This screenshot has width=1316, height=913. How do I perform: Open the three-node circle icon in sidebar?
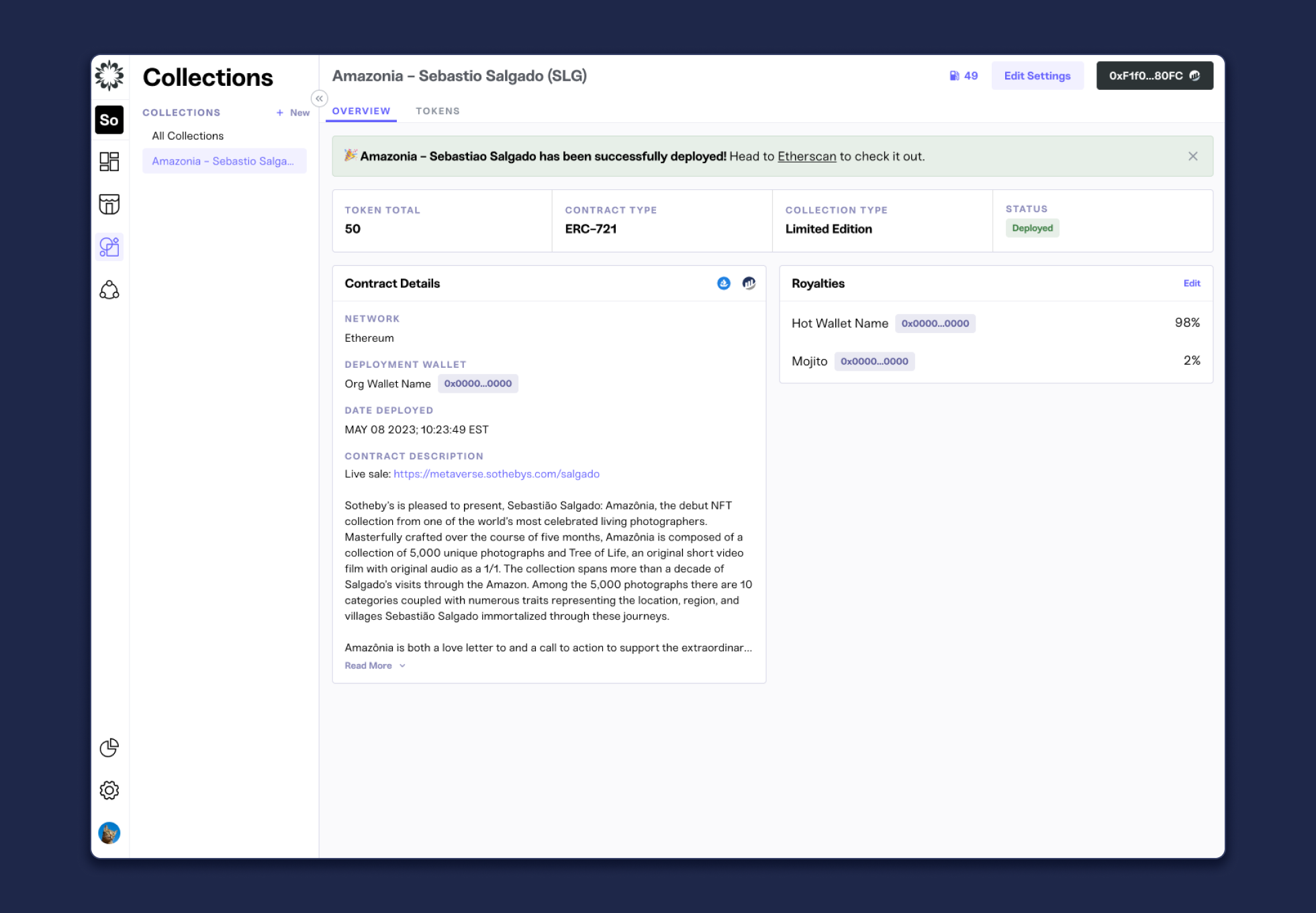point(109,290)
